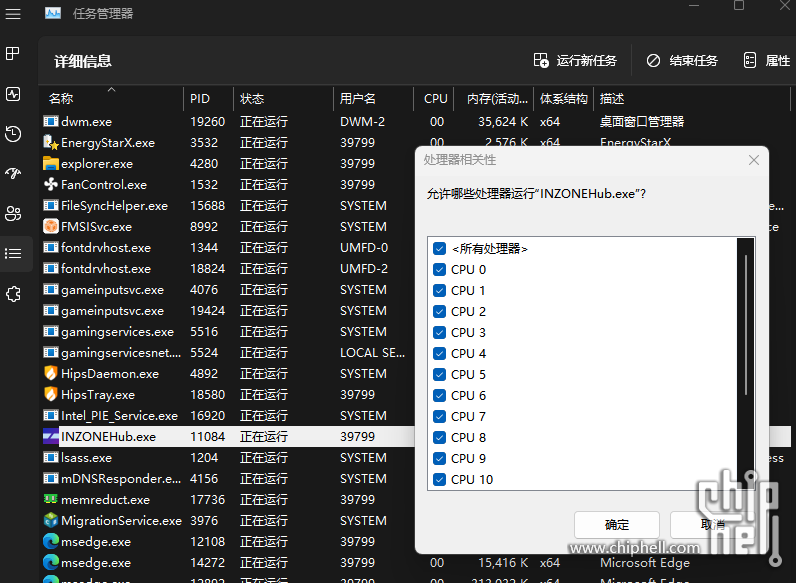Toggle the <所有处理器> checkbox
This screenshot has height=583, width=796.
click(x=440, y=249)
